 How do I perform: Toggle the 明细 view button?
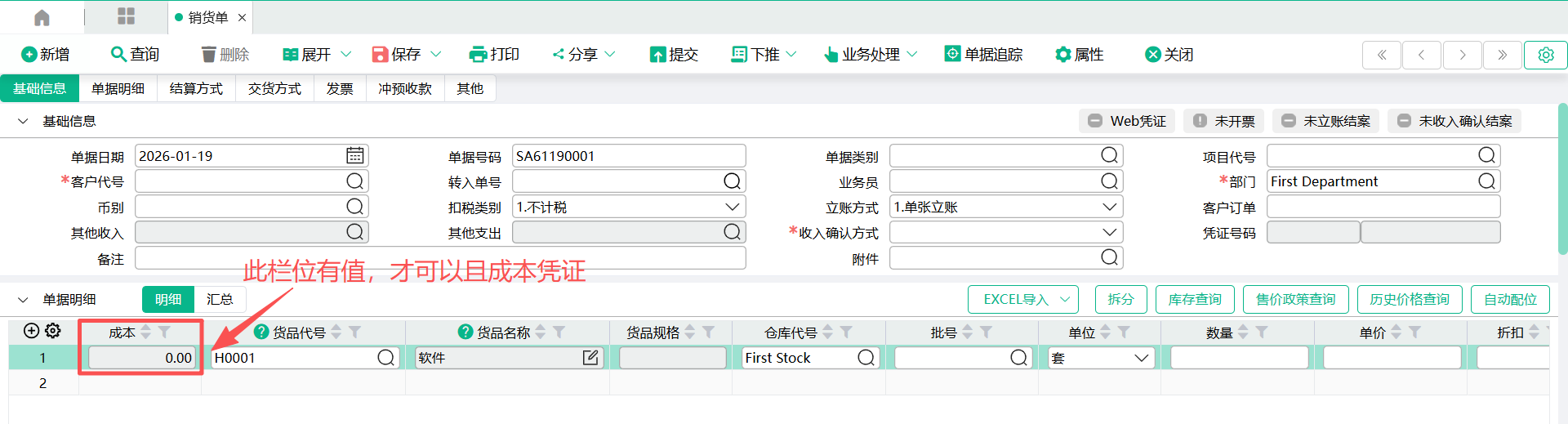click(x=168, y=300)
